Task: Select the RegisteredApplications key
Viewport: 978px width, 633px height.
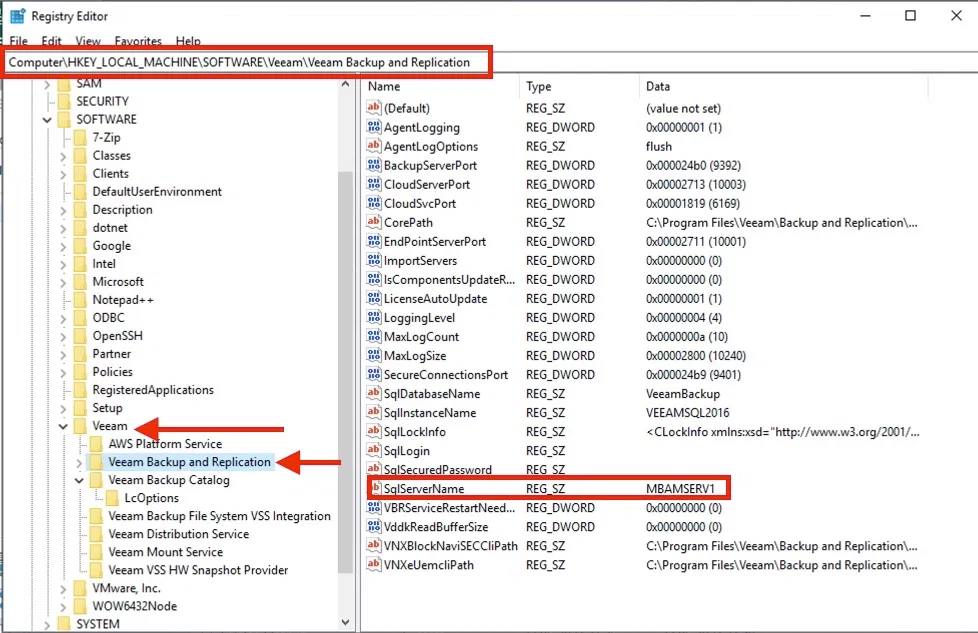Action: pos(153,390)
